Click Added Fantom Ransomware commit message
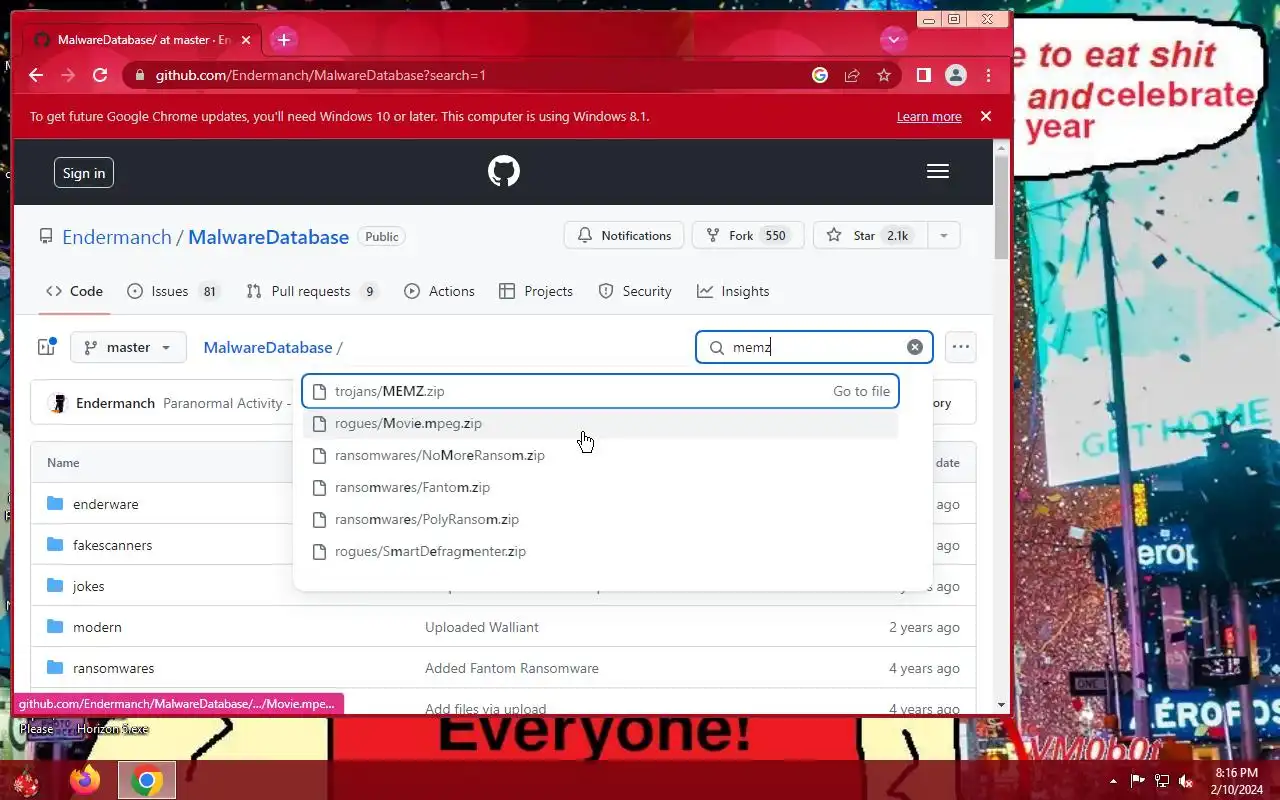Screen dimensions: 1280x800 coord(512,668)
